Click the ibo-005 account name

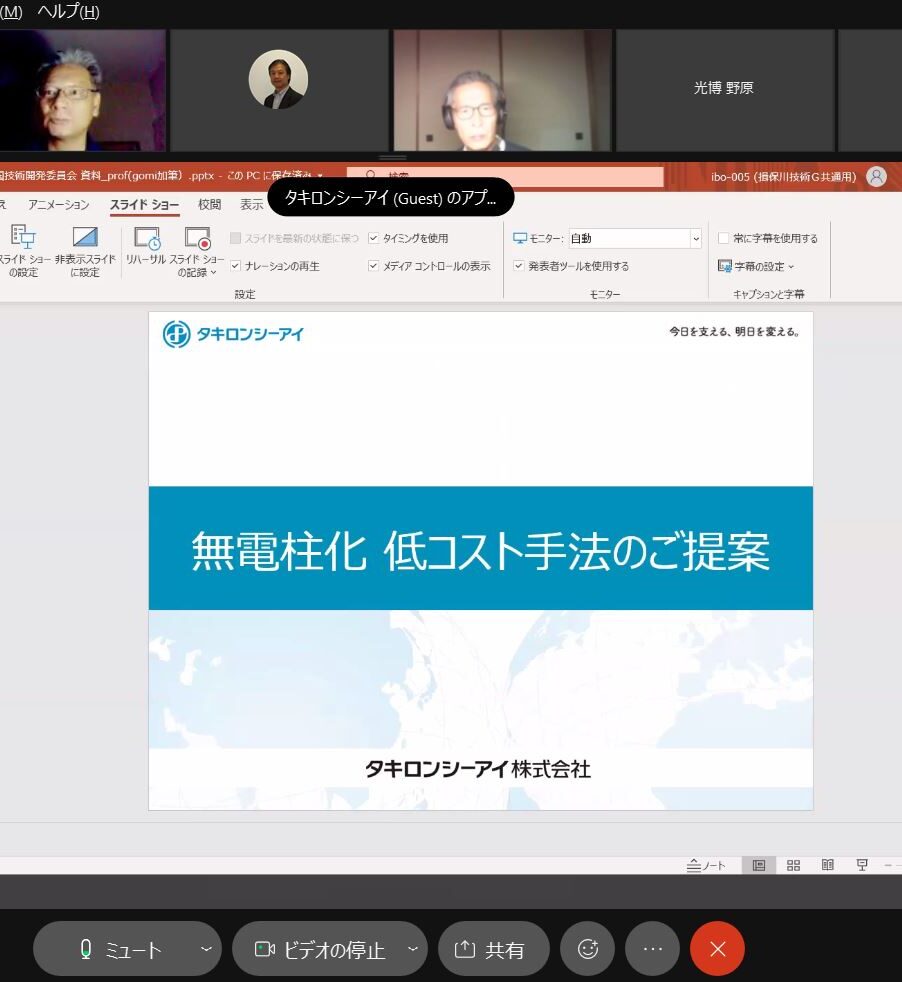[783, 177]
